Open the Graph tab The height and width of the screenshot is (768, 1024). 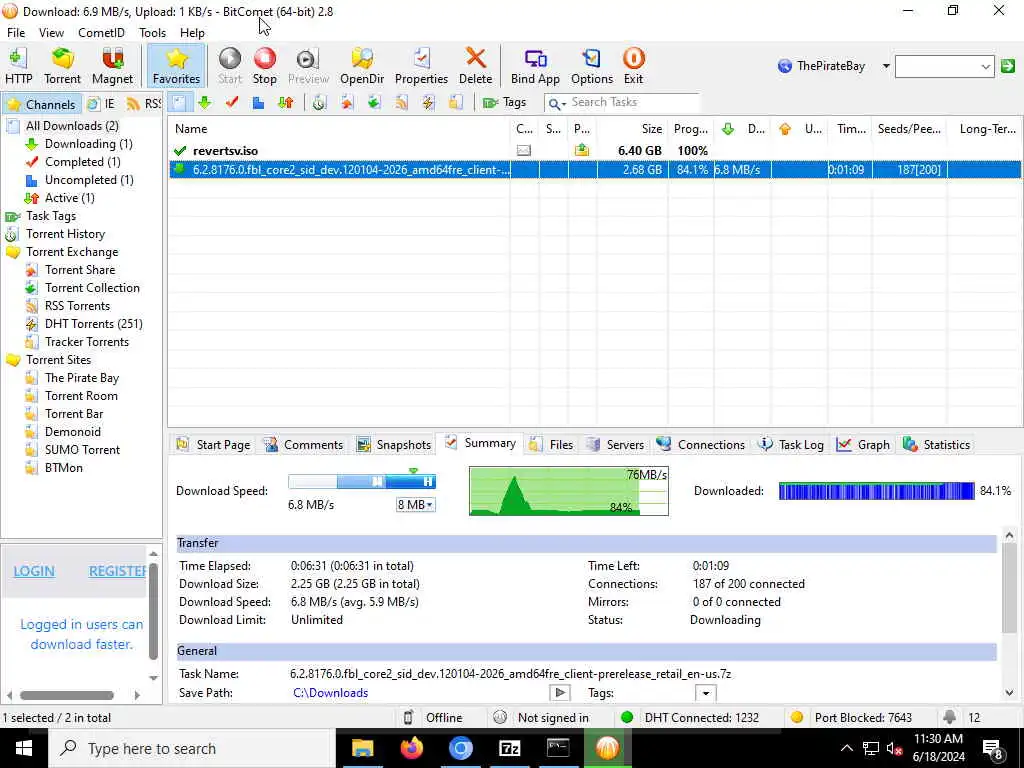coord(863,445)
